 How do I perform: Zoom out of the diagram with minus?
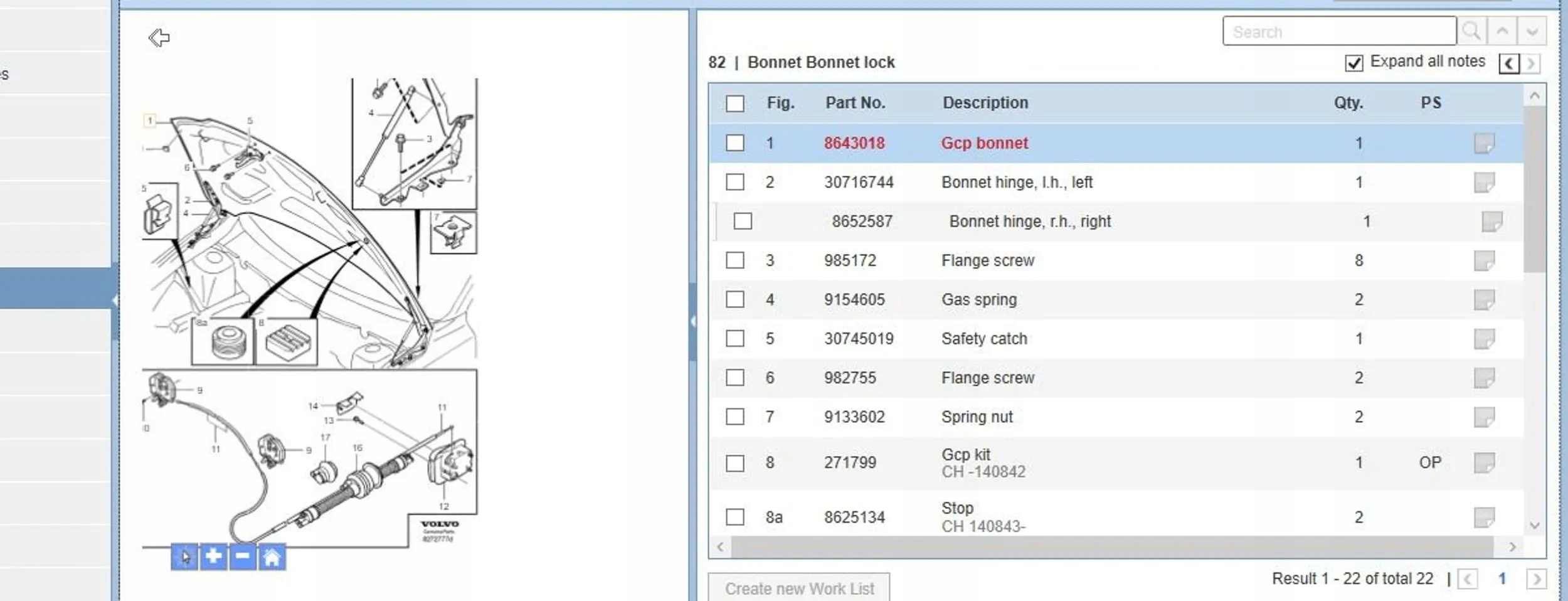[x=243, y=556]
